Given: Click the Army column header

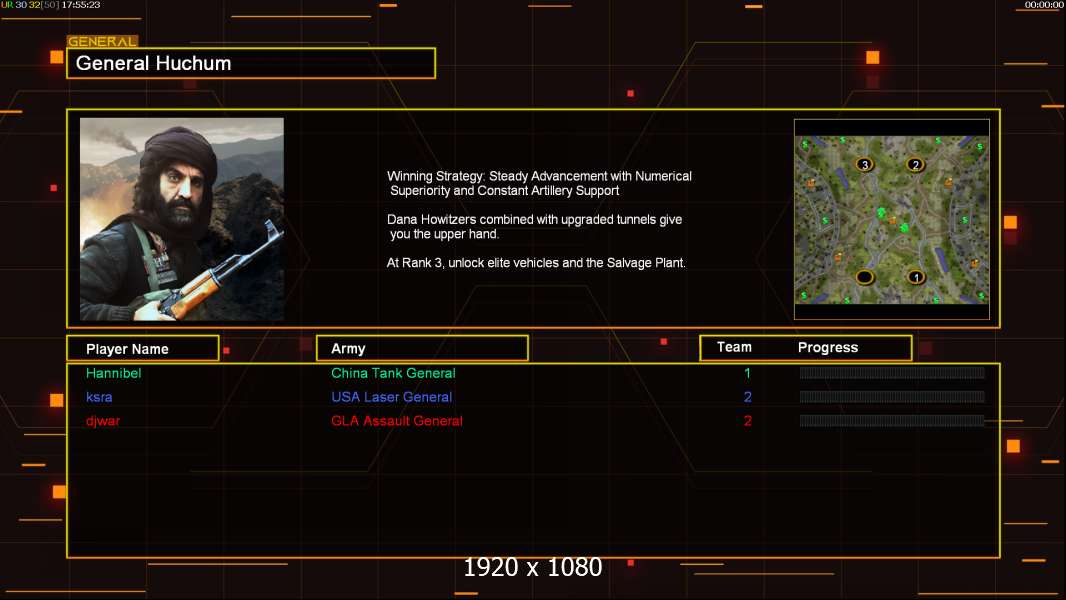Looking at the screenshot, I should tap(422, 349).
